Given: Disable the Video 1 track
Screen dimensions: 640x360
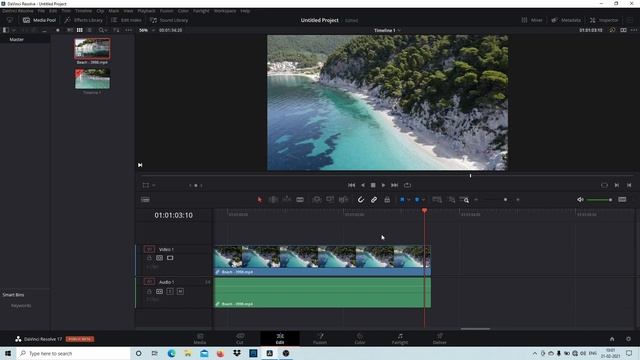Looking at the screenshot, I should (170, 258).
